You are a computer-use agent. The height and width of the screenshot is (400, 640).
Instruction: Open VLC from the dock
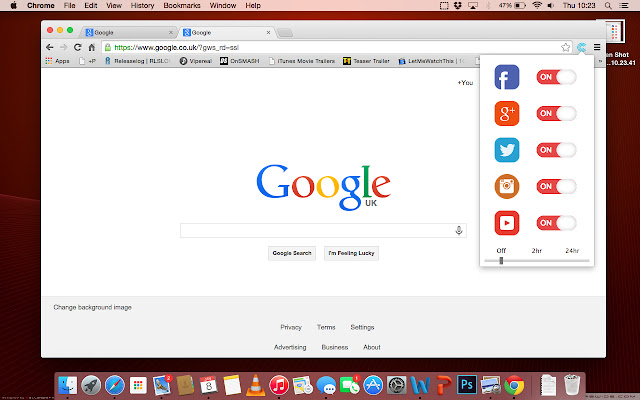pos(256,385)
